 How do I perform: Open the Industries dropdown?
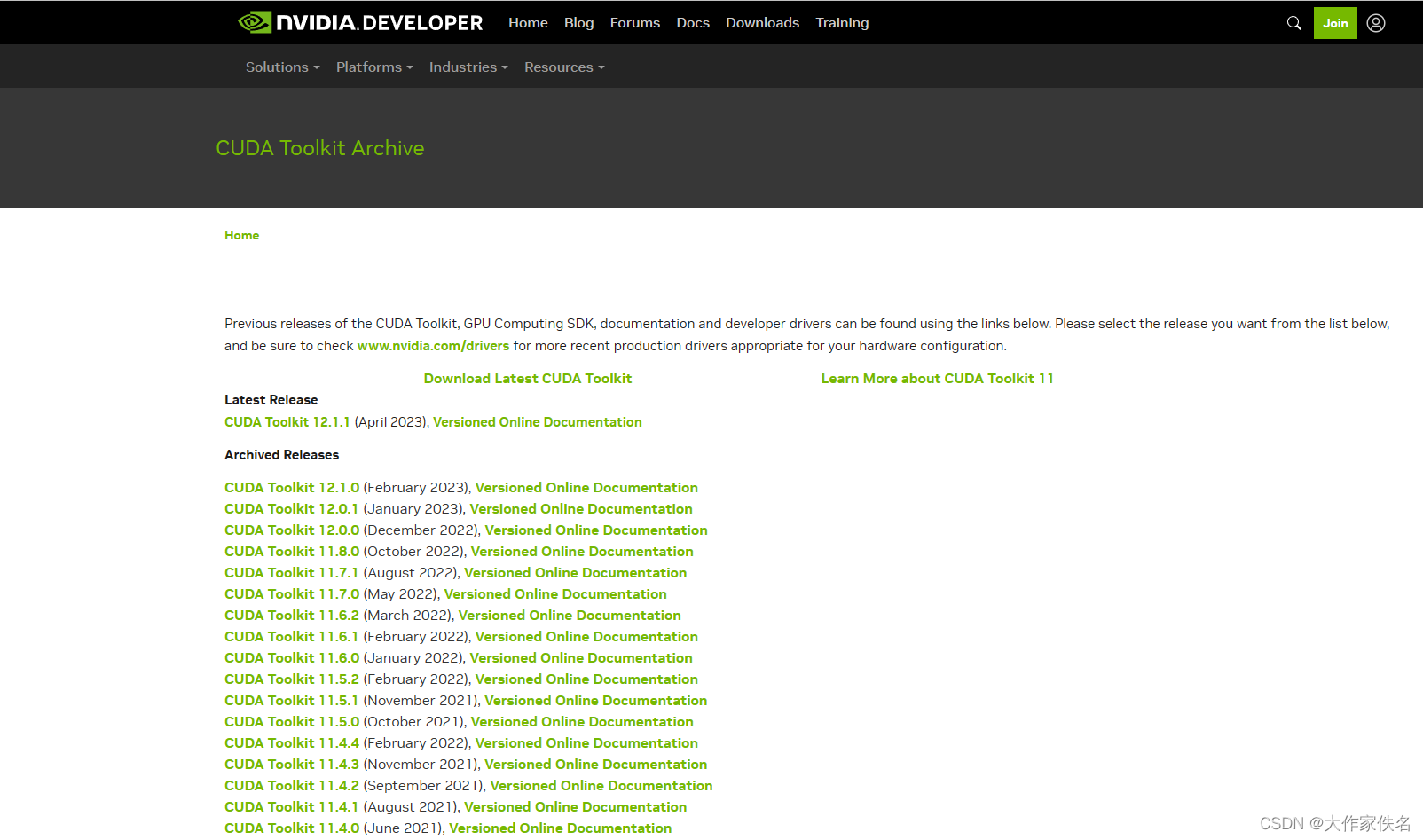[468, 67]
